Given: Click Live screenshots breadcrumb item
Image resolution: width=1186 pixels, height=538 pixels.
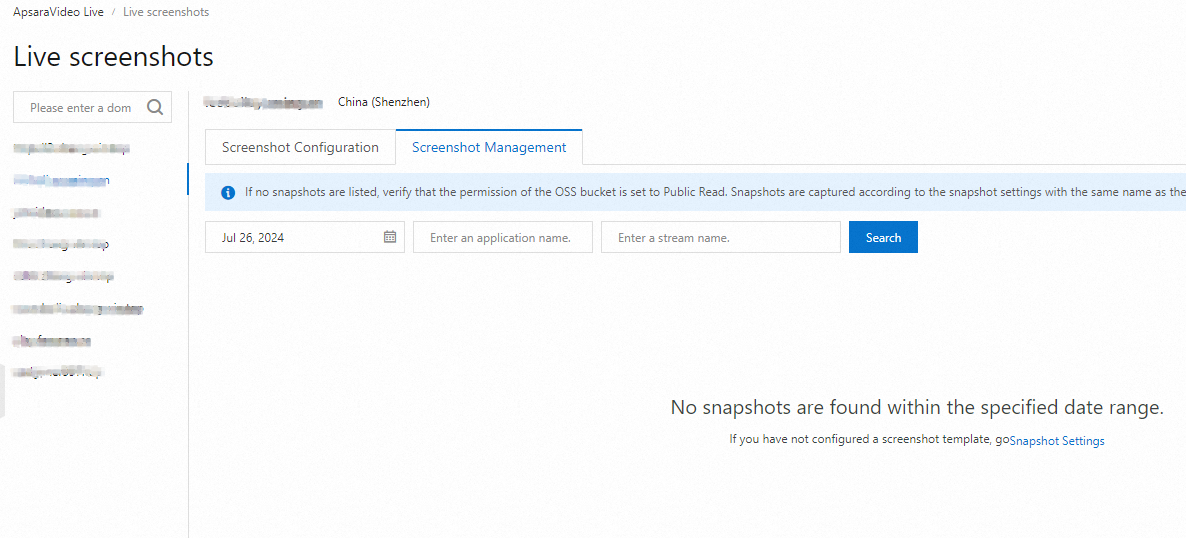Looking at the screenshot, I should pos(166,12).
